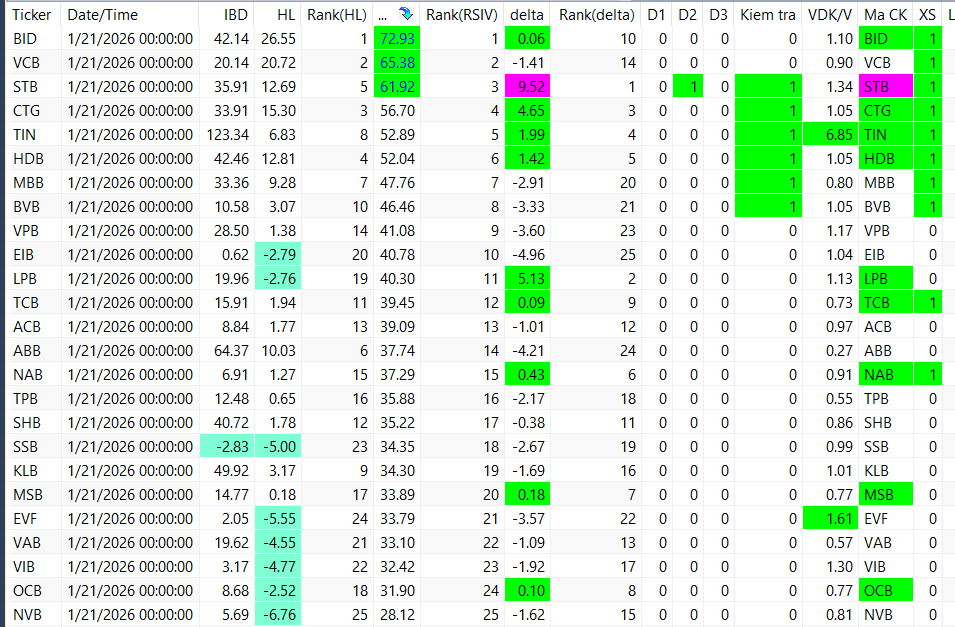
Task: Click the -6.76 HL cell in NVB row
Action: (x=278, y=615)
